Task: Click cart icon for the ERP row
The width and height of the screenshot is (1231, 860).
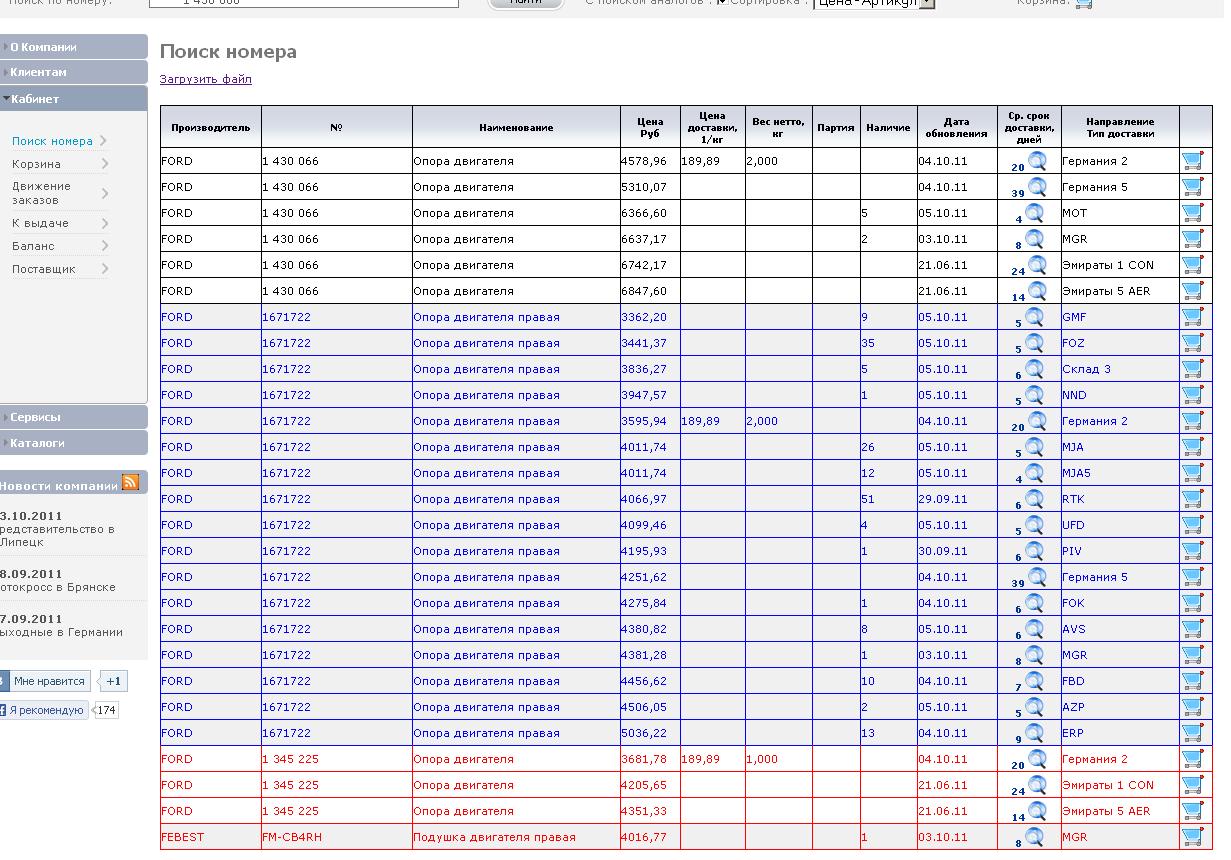Action: [1192, 732]
